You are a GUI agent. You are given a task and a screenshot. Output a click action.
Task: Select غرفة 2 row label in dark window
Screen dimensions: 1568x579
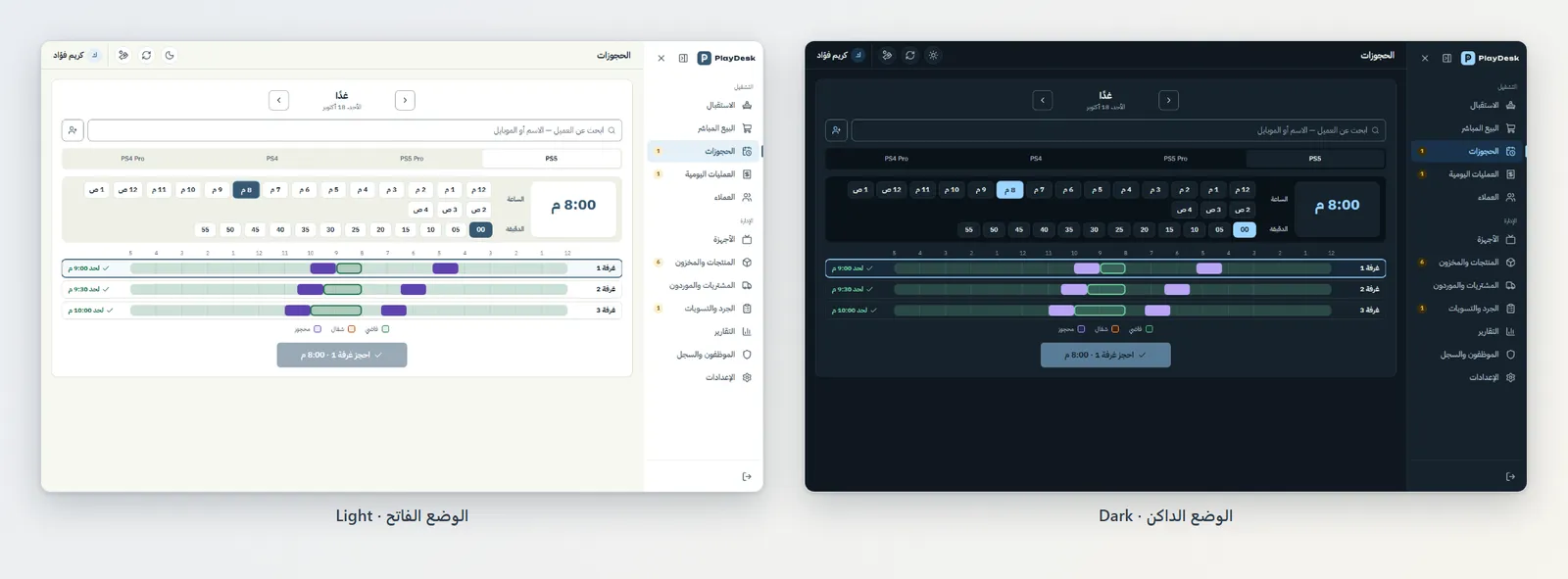click(1369, 289)
